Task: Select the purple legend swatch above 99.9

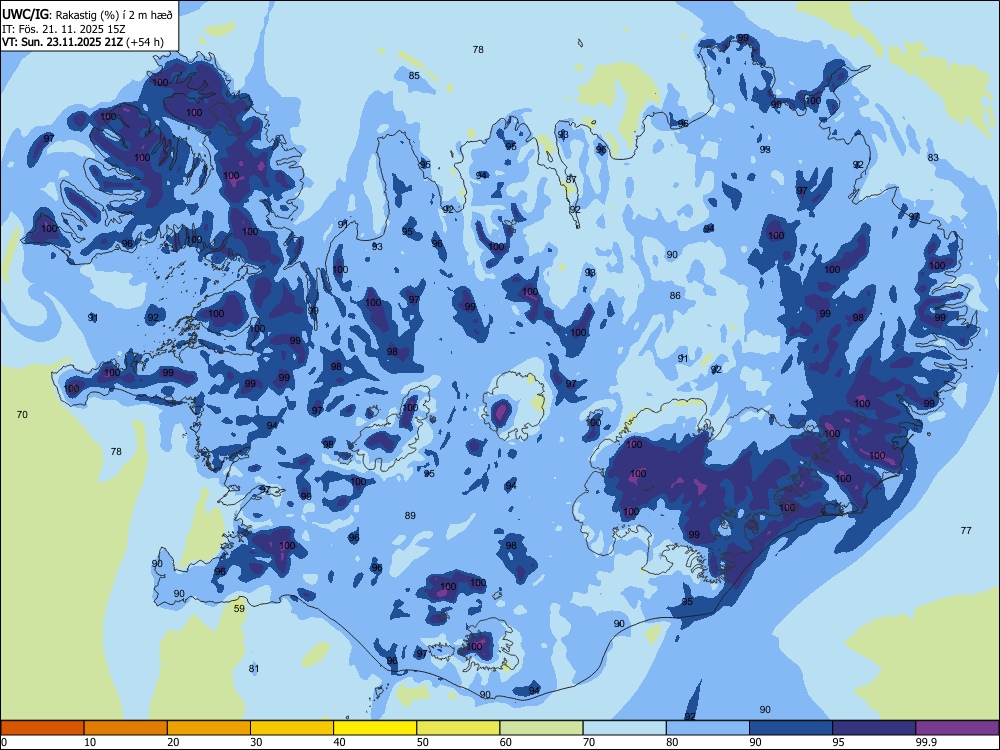Action: (x=957, y=728)
